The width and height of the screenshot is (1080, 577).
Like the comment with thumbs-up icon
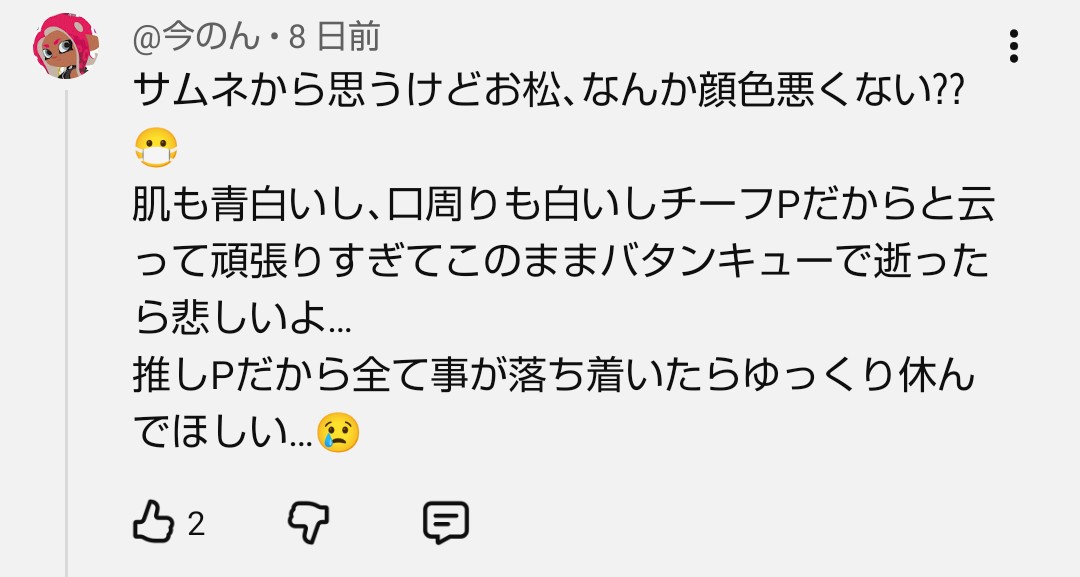[153, 521]
